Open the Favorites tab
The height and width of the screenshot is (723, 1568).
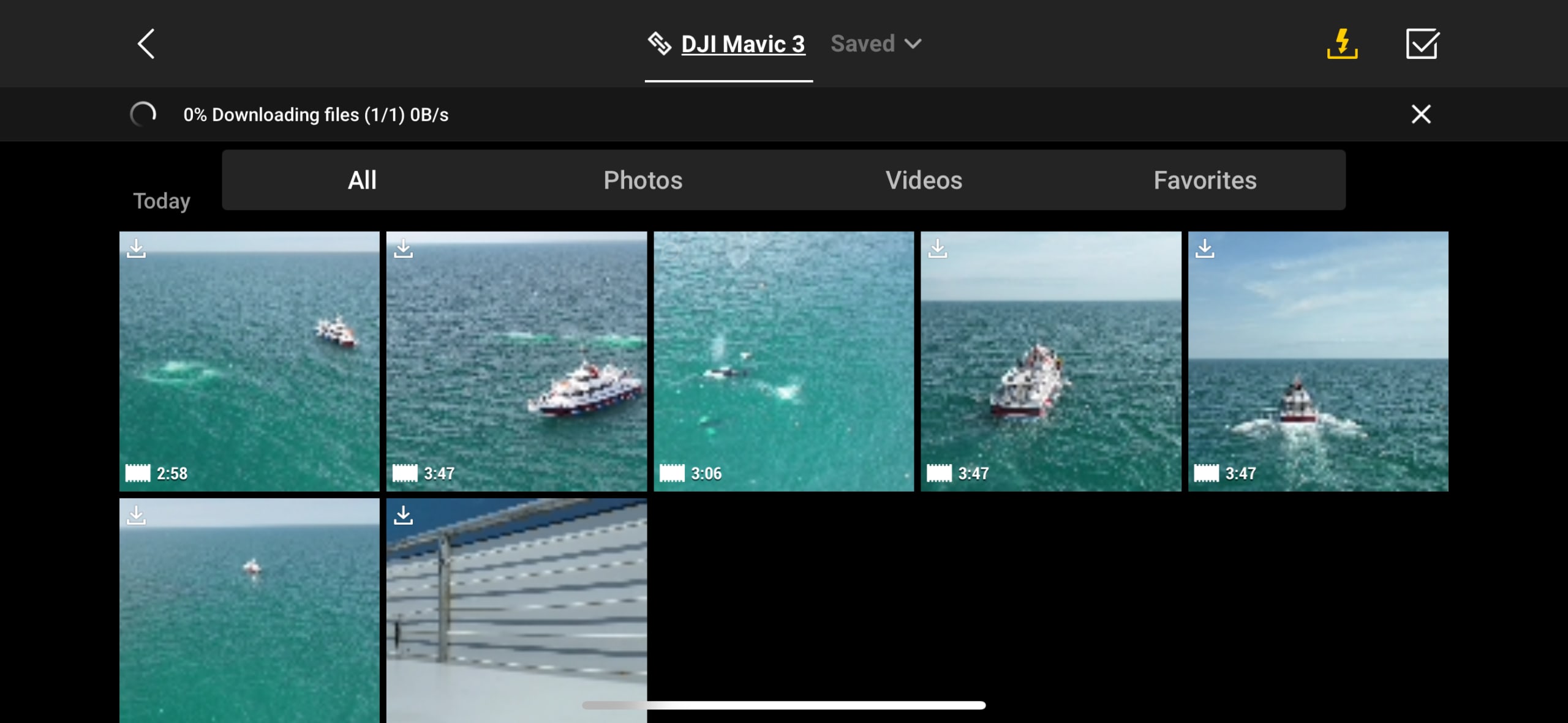pos(1205,180)
